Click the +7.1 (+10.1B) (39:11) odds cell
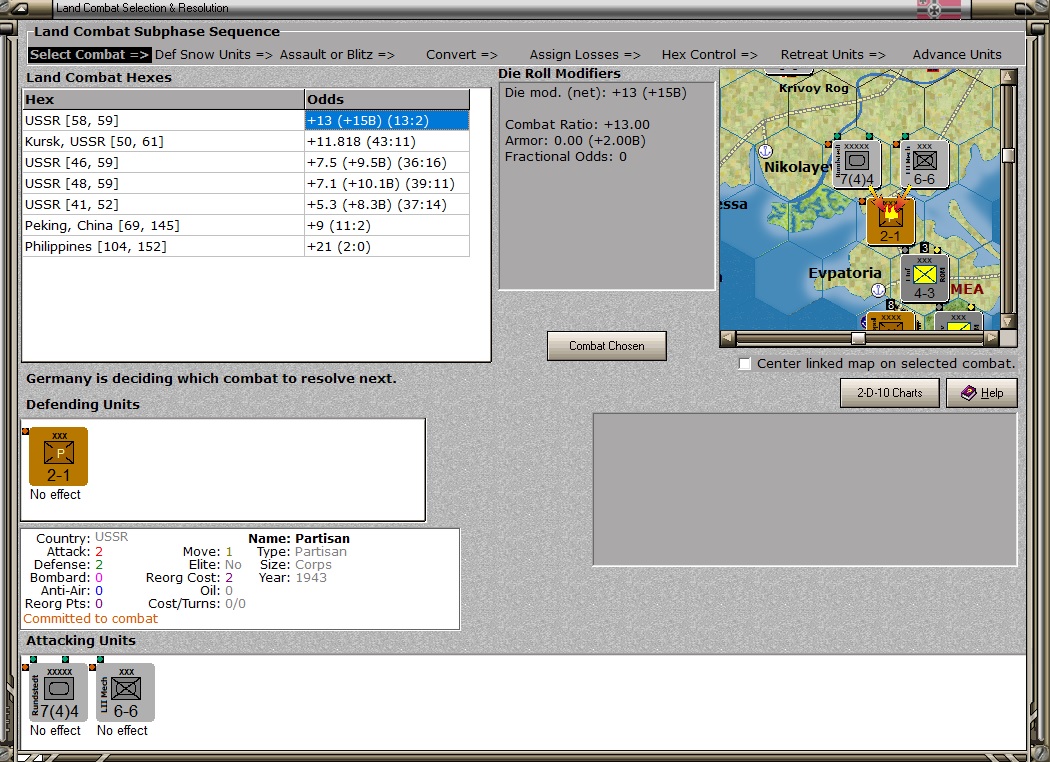This screenshot has width=1050, height=762. click(x=387, y=183)
